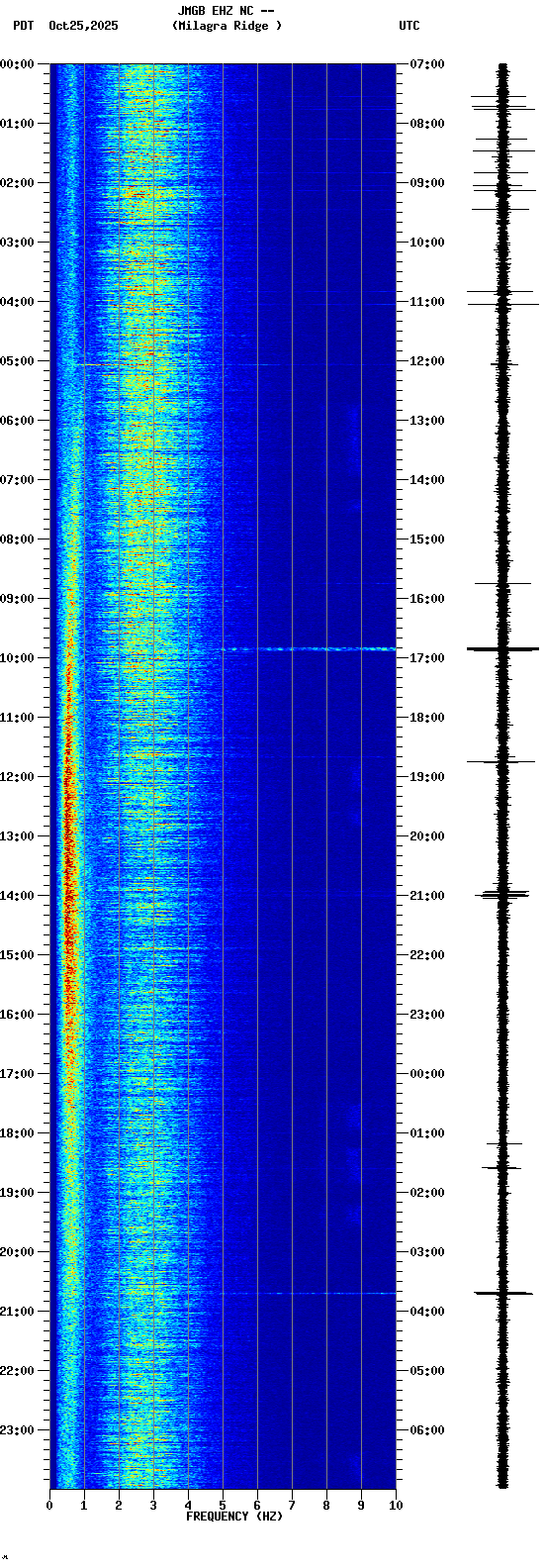546x1568 pixels.
Task: Click frequency tick label 4
Action: [x=188, y=1506]
